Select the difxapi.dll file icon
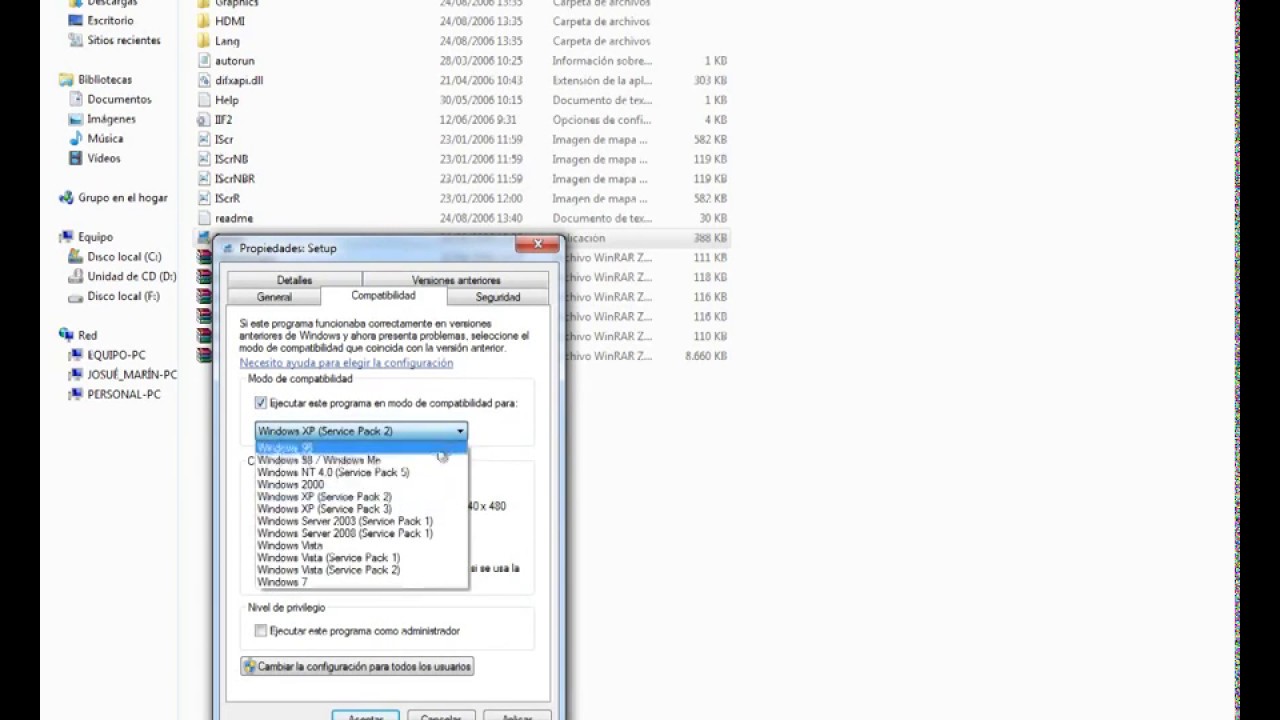Viewport: 1280px width, 720px height. pyautogui.click(x=204, y=80)
